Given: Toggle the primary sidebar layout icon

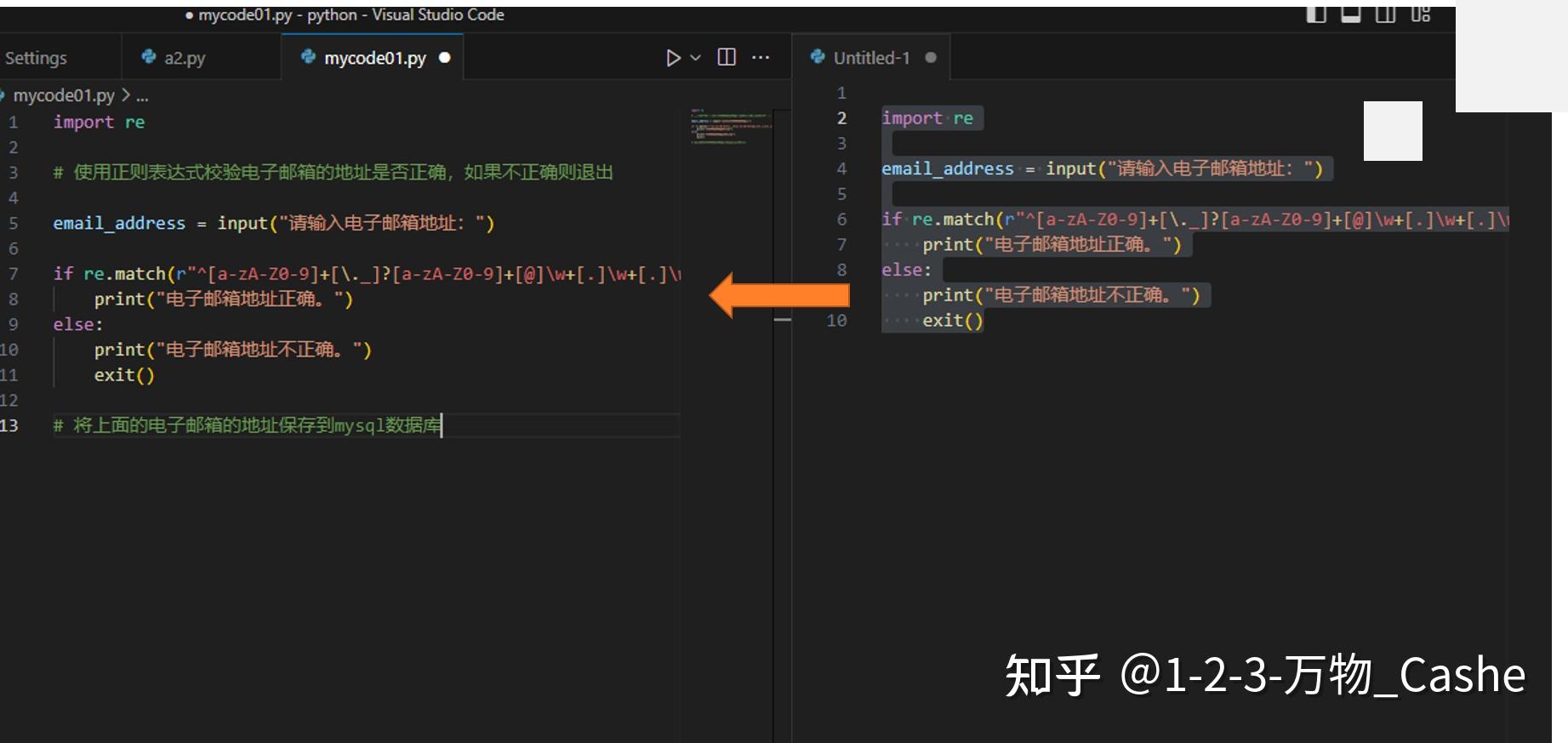Looking at the screenshot, I should tap(1316, 14).
